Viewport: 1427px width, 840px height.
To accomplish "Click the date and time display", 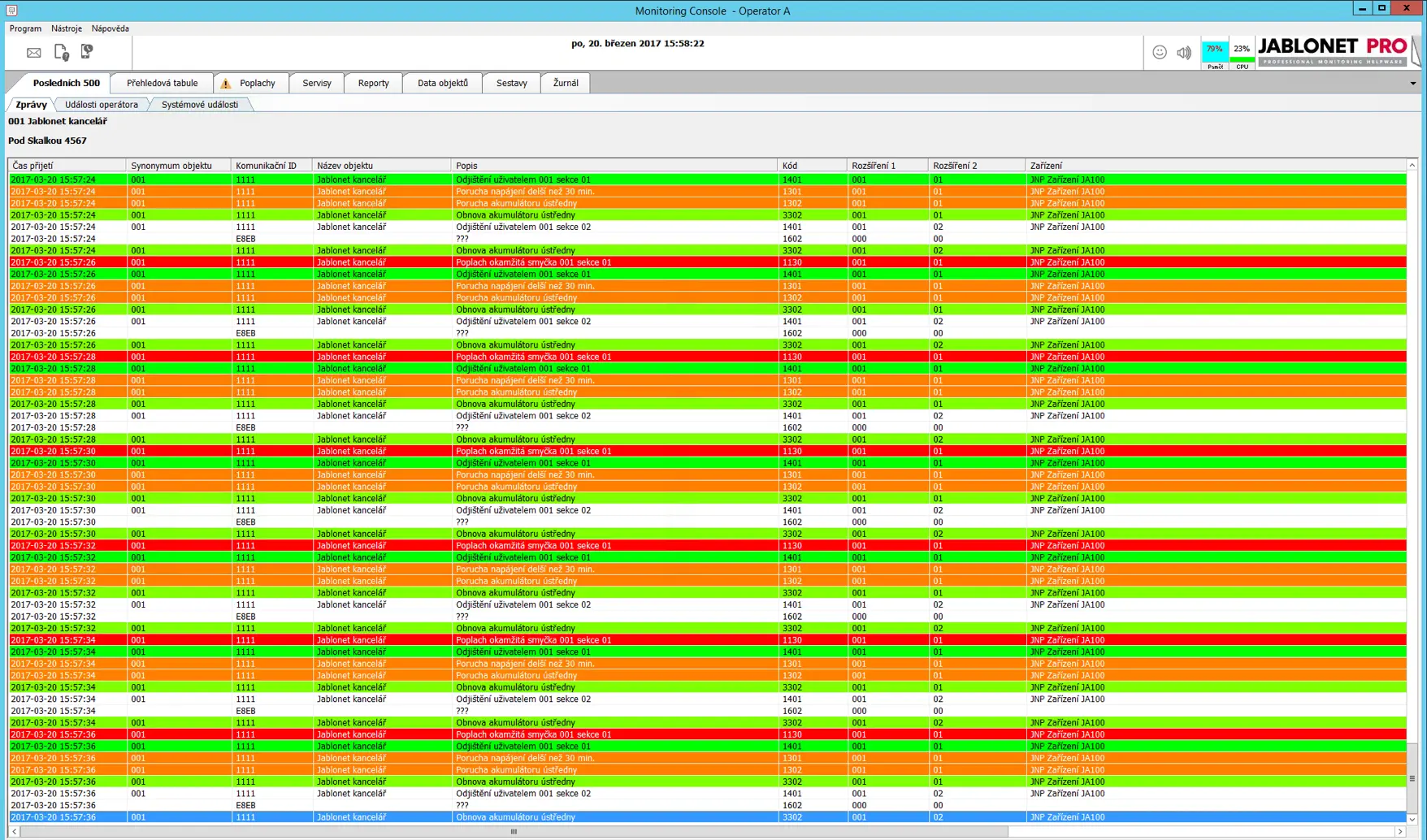I will tap(638, 44).
